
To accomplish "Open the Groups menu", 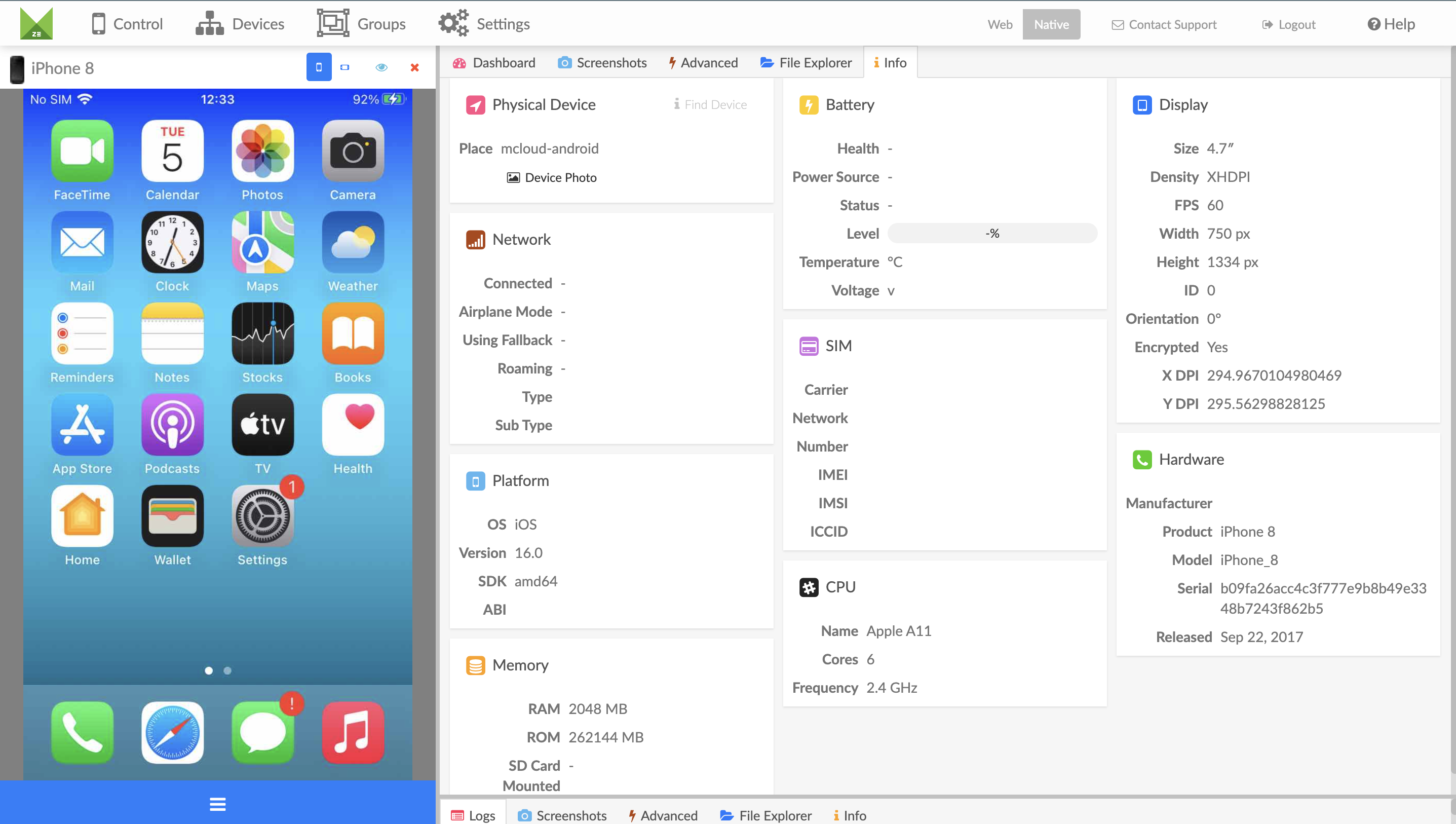I will coord(361,24).
